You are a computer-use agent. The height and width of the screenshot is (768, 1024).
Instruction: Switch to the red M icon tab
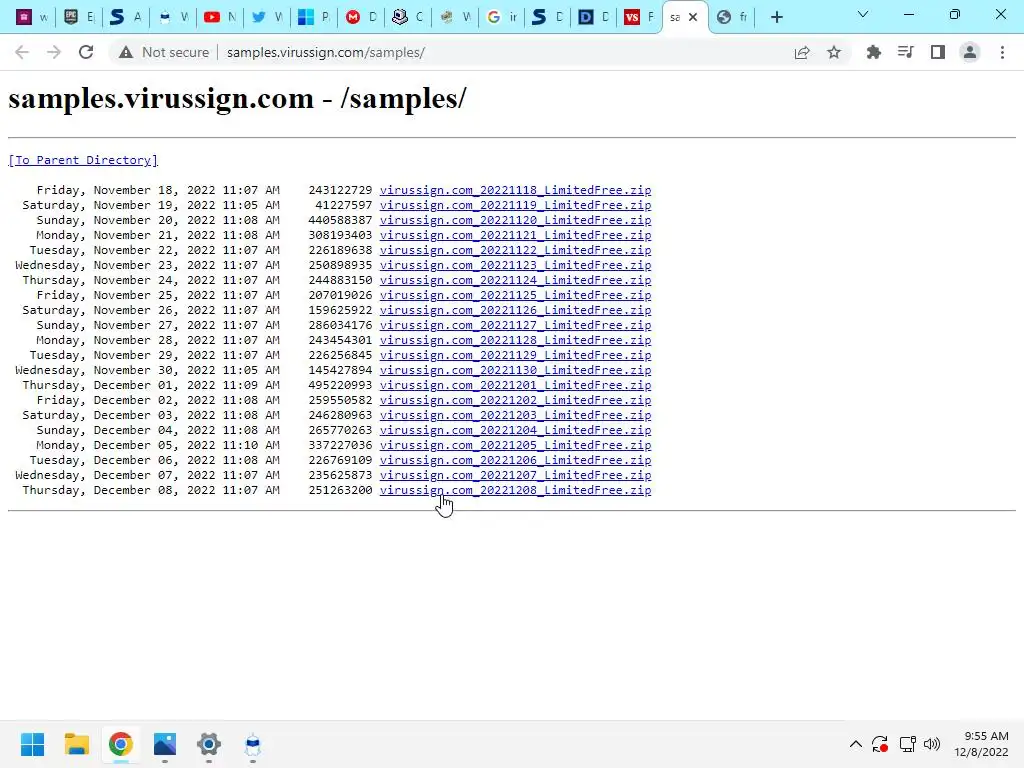[360, 18]
